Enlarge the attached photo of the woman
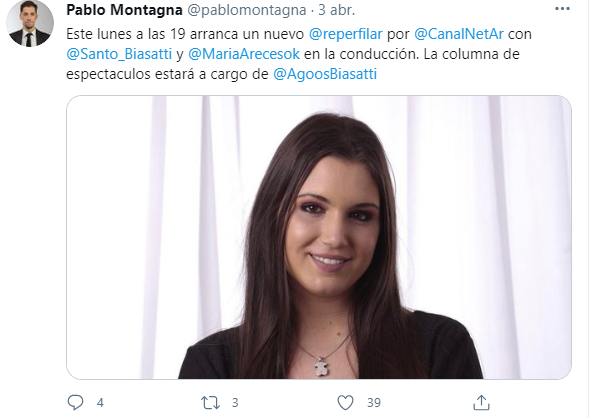 [x=319, y=237]
